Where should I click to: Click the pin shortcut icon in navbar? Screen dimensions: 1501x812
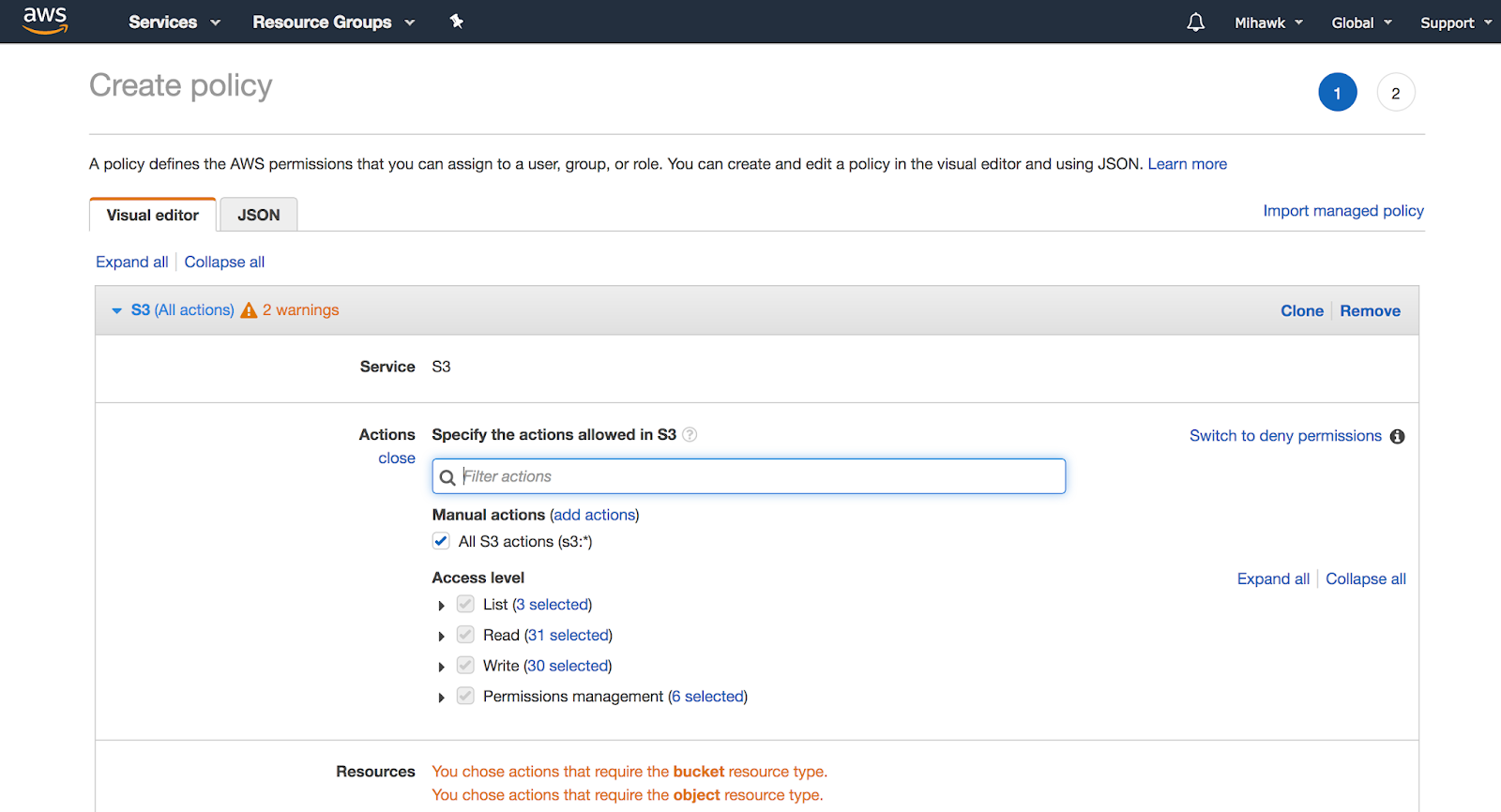(x=457, y=22)
